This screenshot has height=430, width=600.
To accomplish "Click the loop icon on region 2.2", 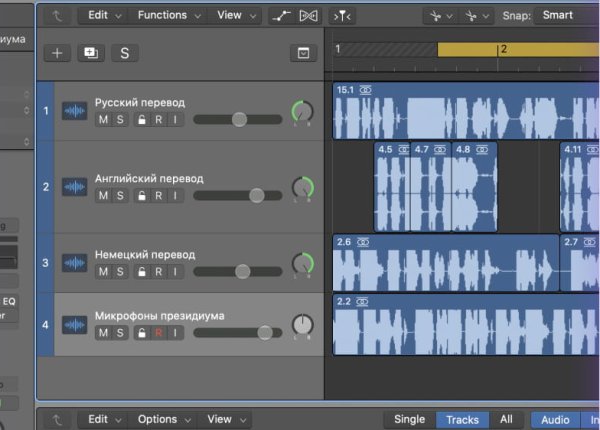I will click(362, 301).
